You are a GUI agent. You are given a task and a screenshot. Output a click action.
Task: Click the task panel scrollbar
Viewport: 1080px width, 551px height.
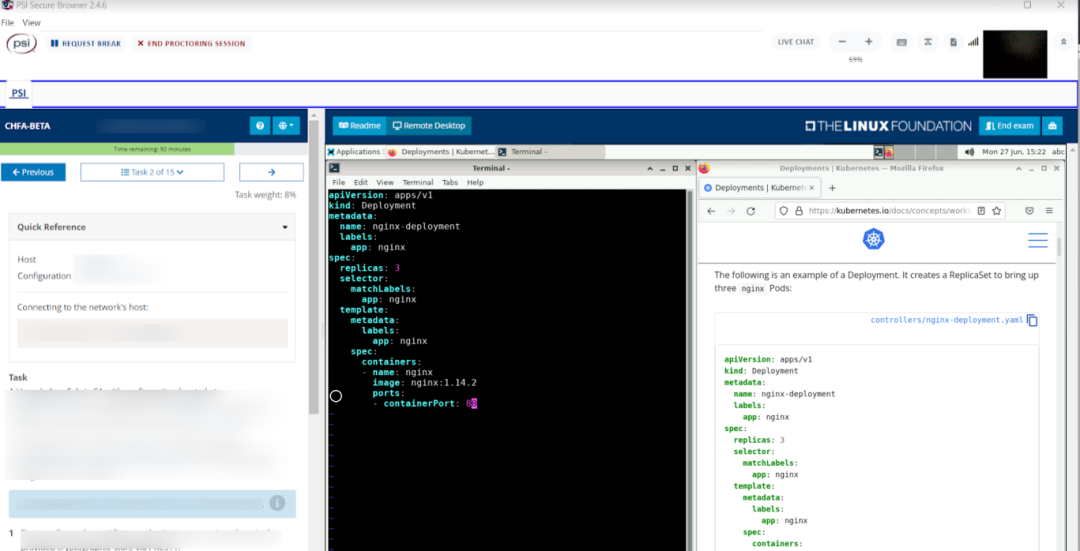tap(314, 269)
